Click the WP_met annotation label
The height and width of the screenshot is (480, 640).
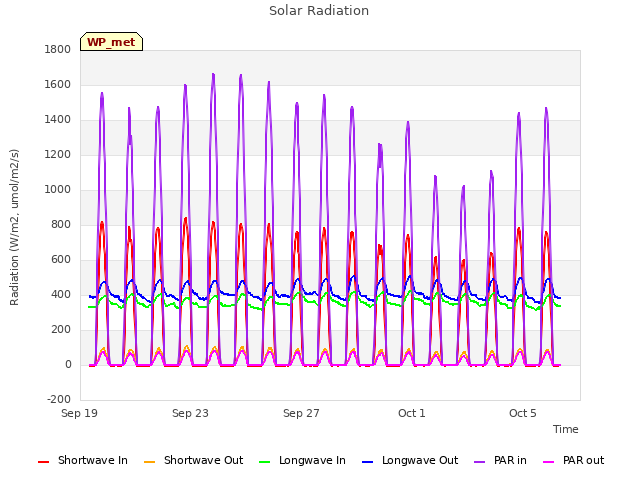point(111,42)
